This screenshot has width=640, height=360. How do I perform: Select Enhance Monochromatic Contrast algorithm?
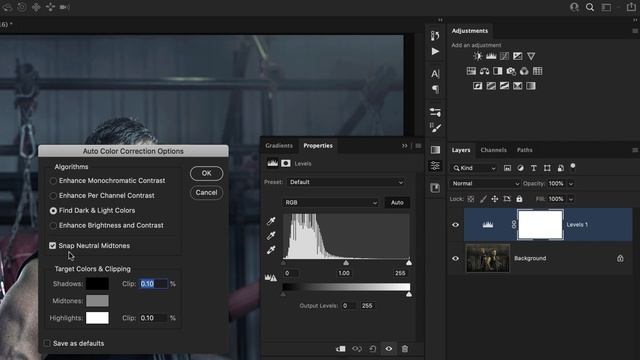point(53,180)
